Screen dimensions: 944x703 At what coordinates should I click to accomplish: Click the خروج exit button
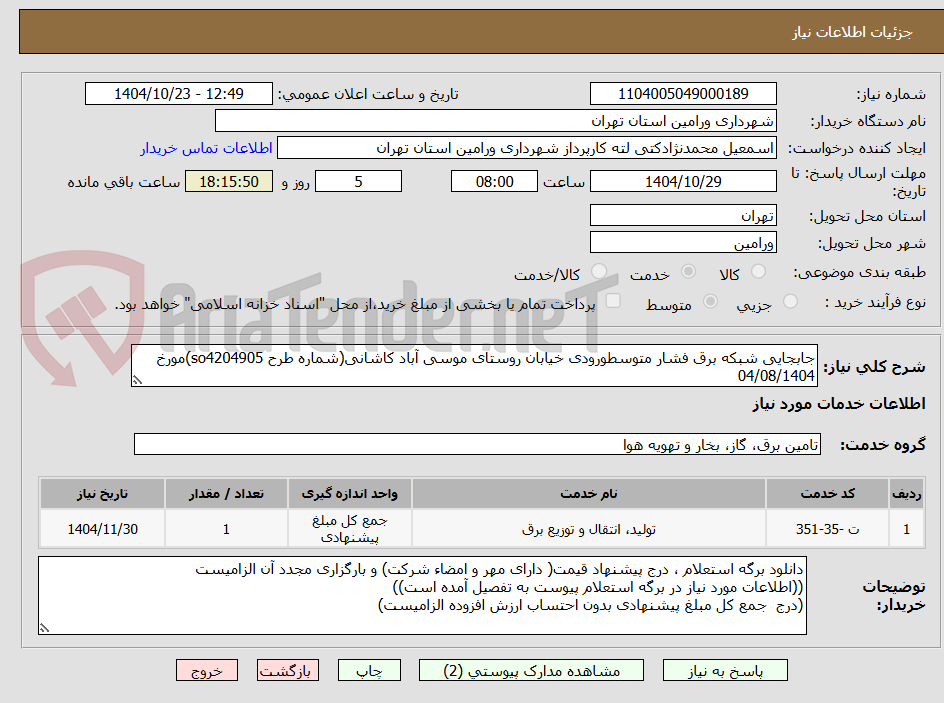click(206, 670)
